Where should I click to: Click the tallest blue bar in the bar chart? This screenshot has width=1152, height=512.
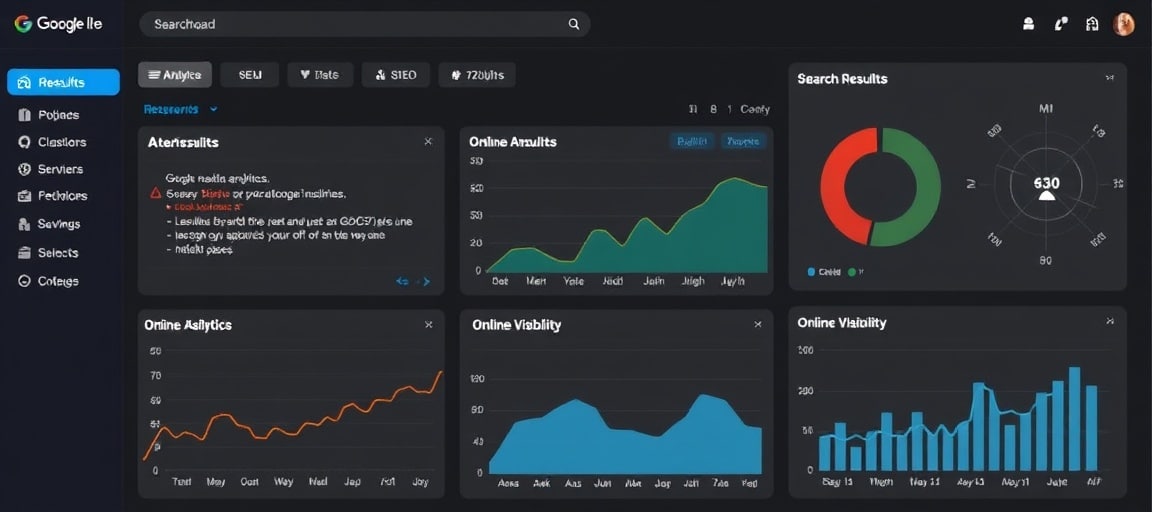click(x=1074, y=418)
